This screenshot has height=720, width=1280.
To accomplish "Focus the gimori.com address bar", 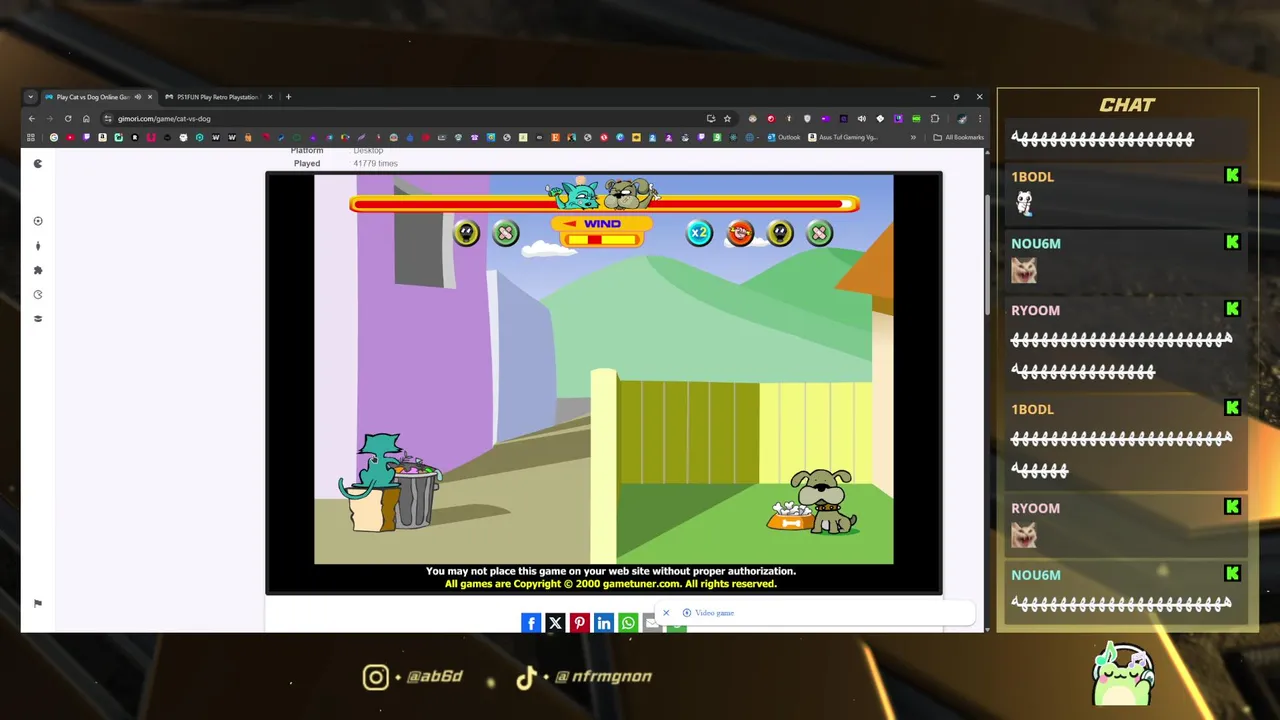I will click(418, 118).
